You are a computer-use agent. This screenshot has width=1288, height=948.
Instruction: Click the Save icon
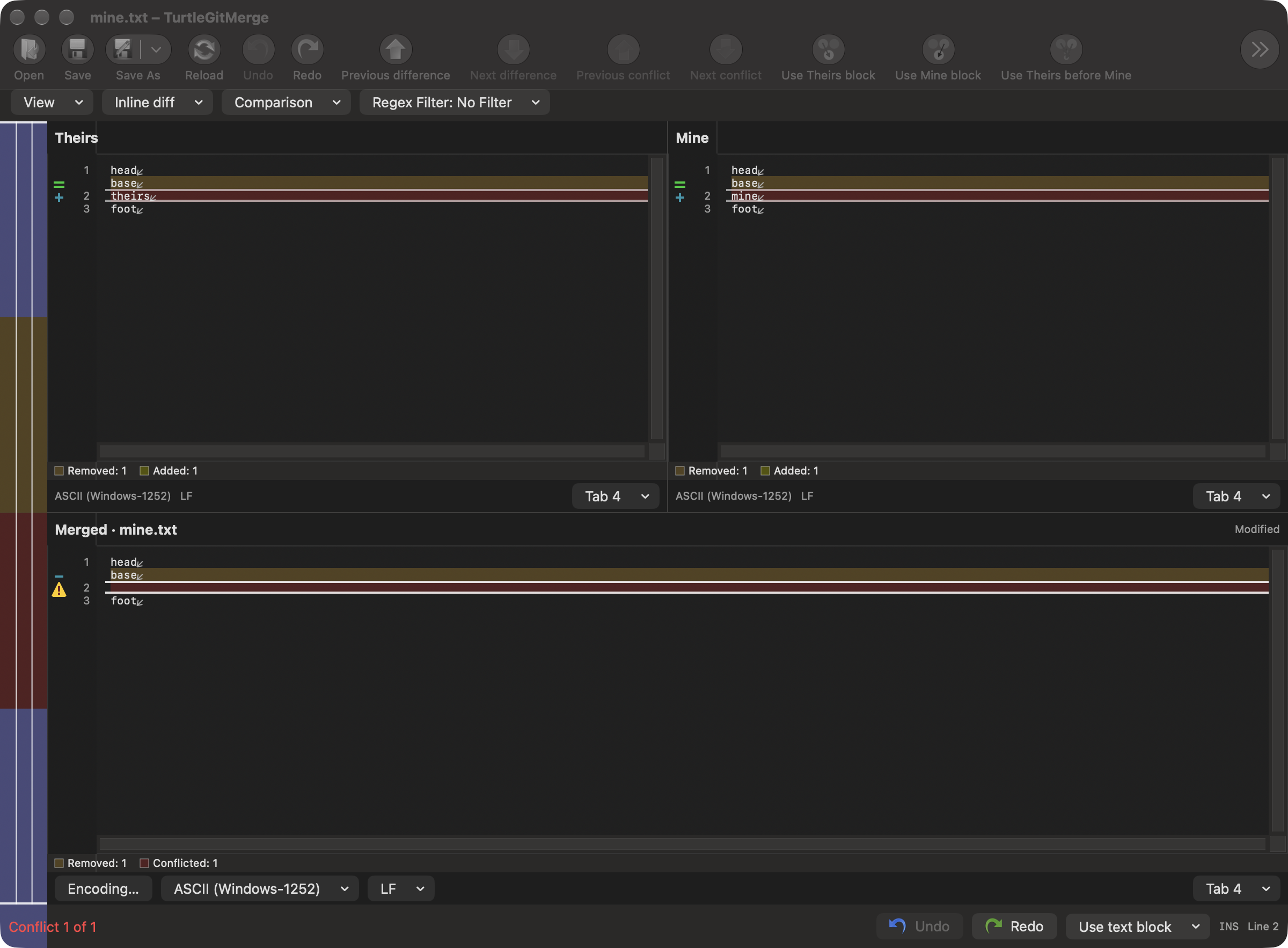pos(77,49)
